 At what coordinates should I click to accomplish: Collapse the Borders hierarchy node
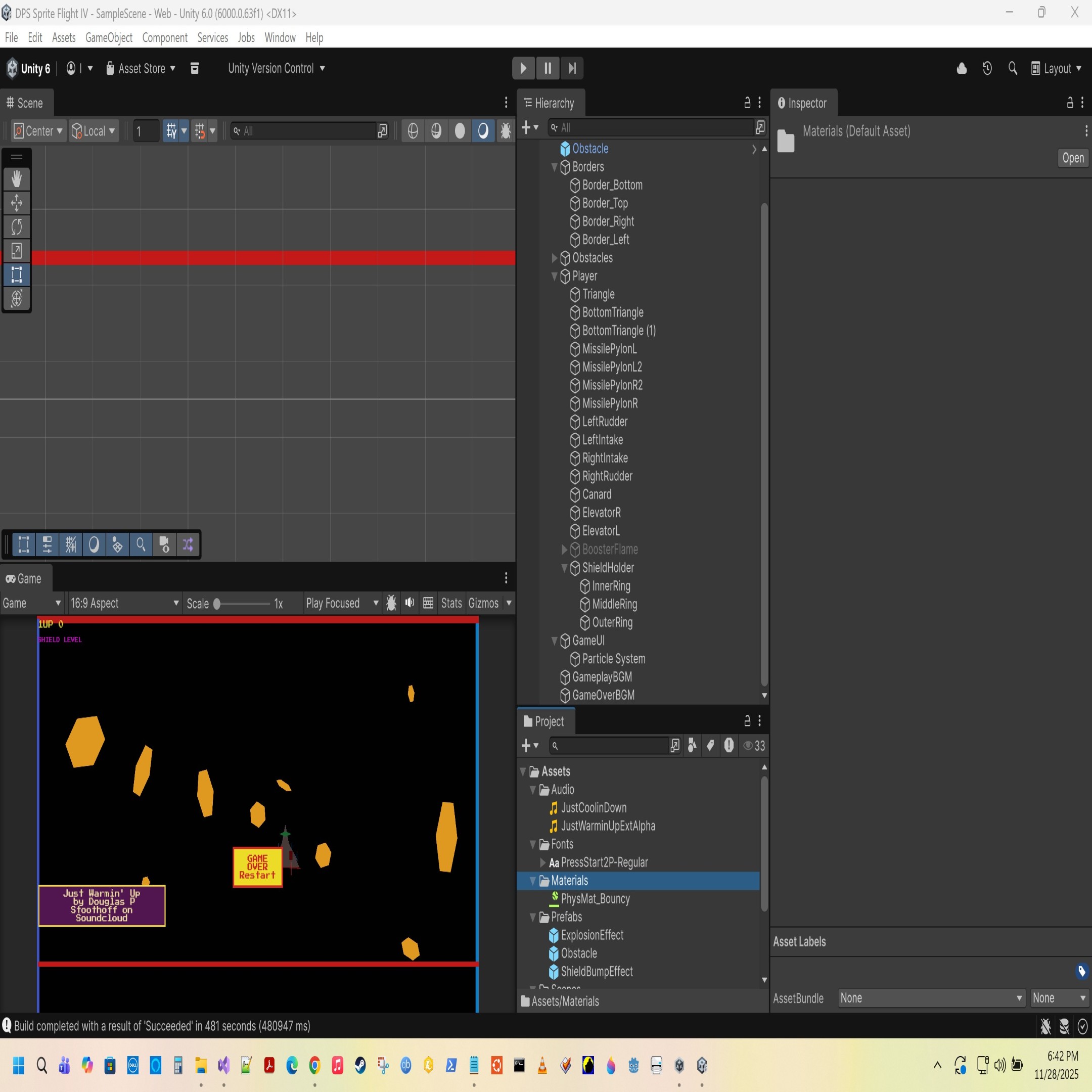(555, 167)
